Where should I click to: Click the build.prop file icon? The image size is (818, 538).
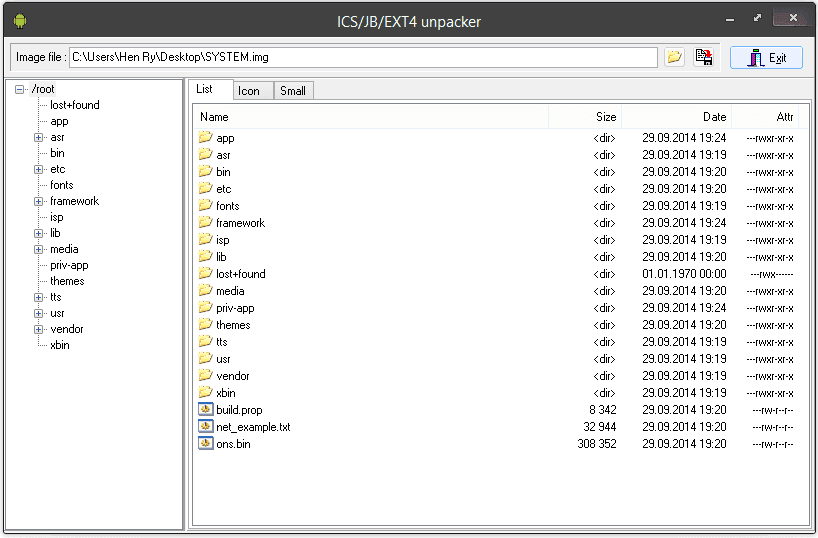click(x=206, y=409)
